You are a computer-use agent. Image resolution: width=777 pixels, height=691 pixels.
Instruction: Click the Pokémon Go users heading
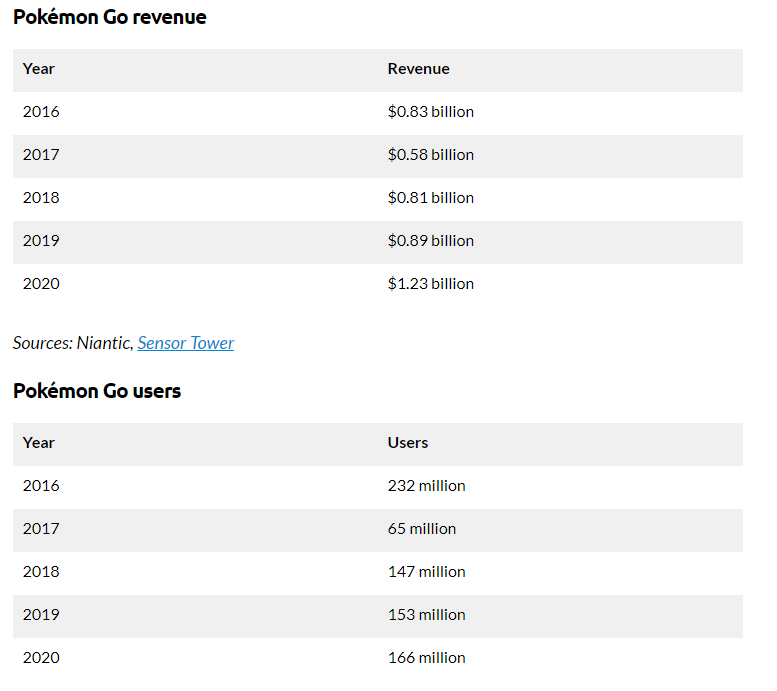pyautogui.click(x=97, y=391)
